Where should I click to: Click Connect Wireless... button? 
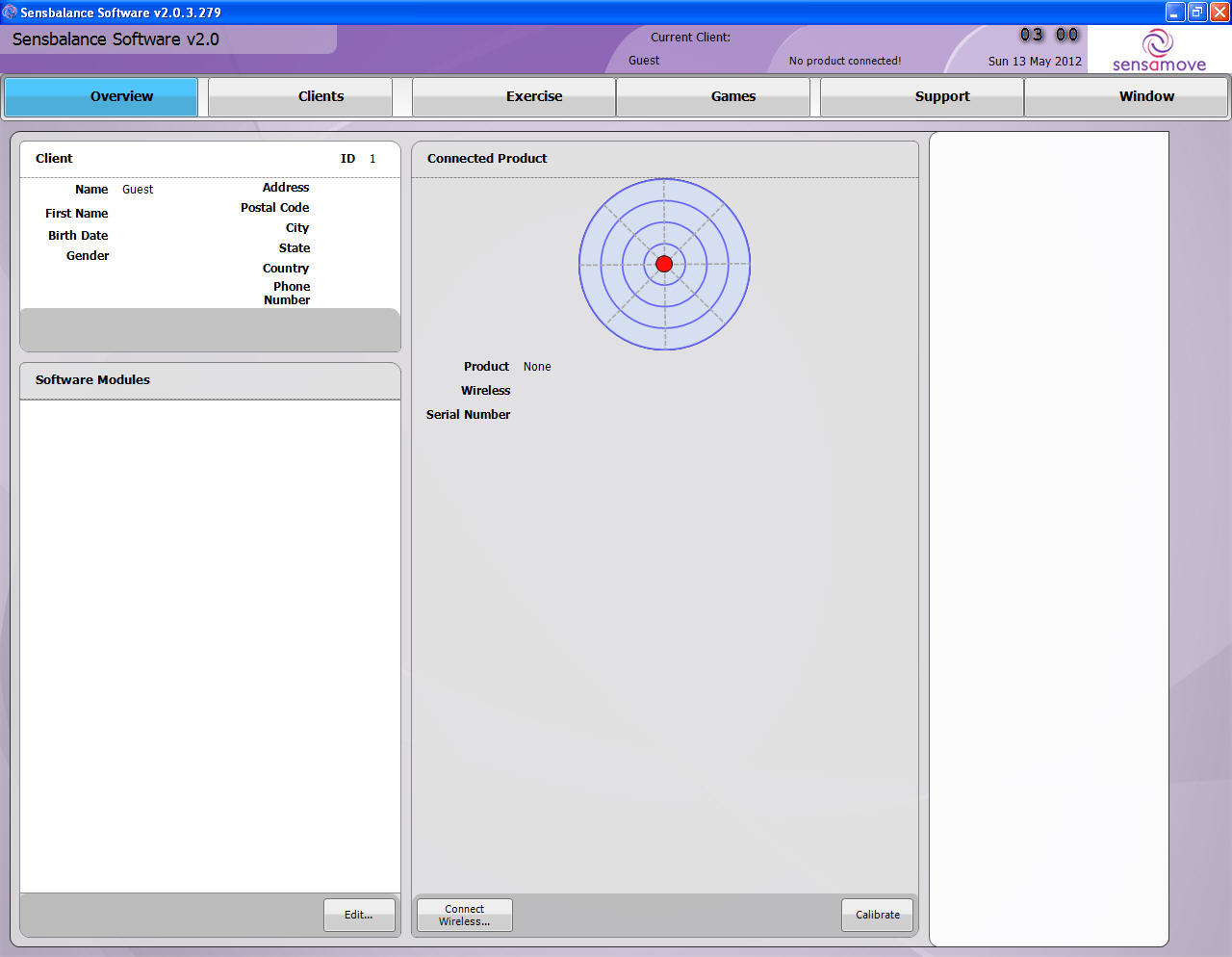[x=465, y=915]
